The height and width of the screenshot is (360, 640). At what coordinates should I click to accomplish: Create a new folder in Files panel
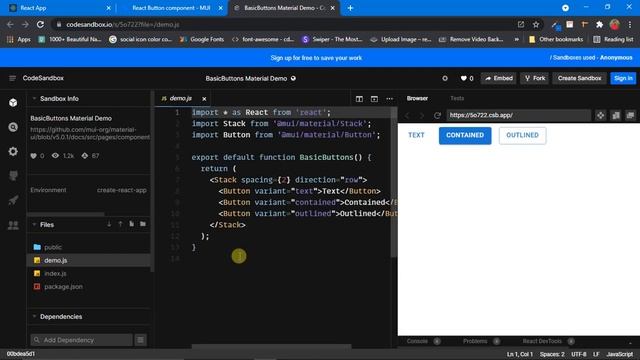coord(143,224)
